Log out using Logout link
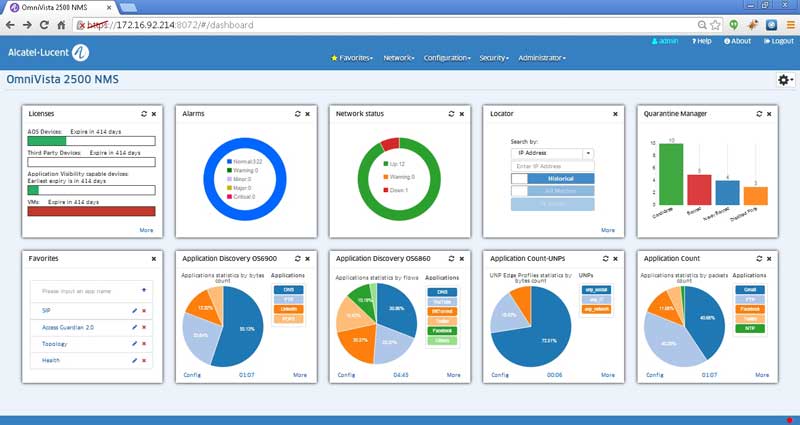800x425 pixels. pos(779,41)
